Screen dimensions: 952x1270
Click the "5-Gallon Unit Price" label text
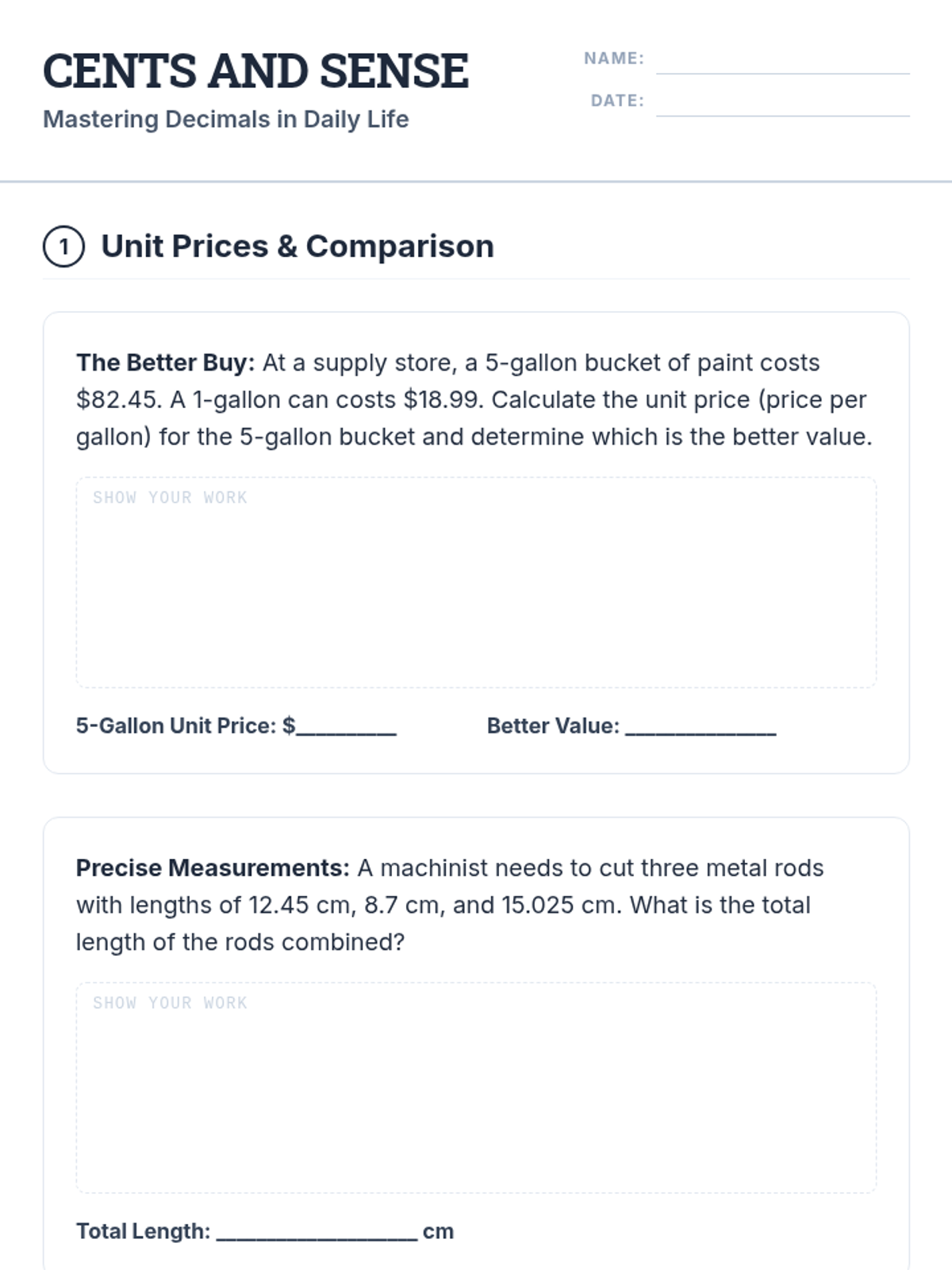[x=176, y=725]
